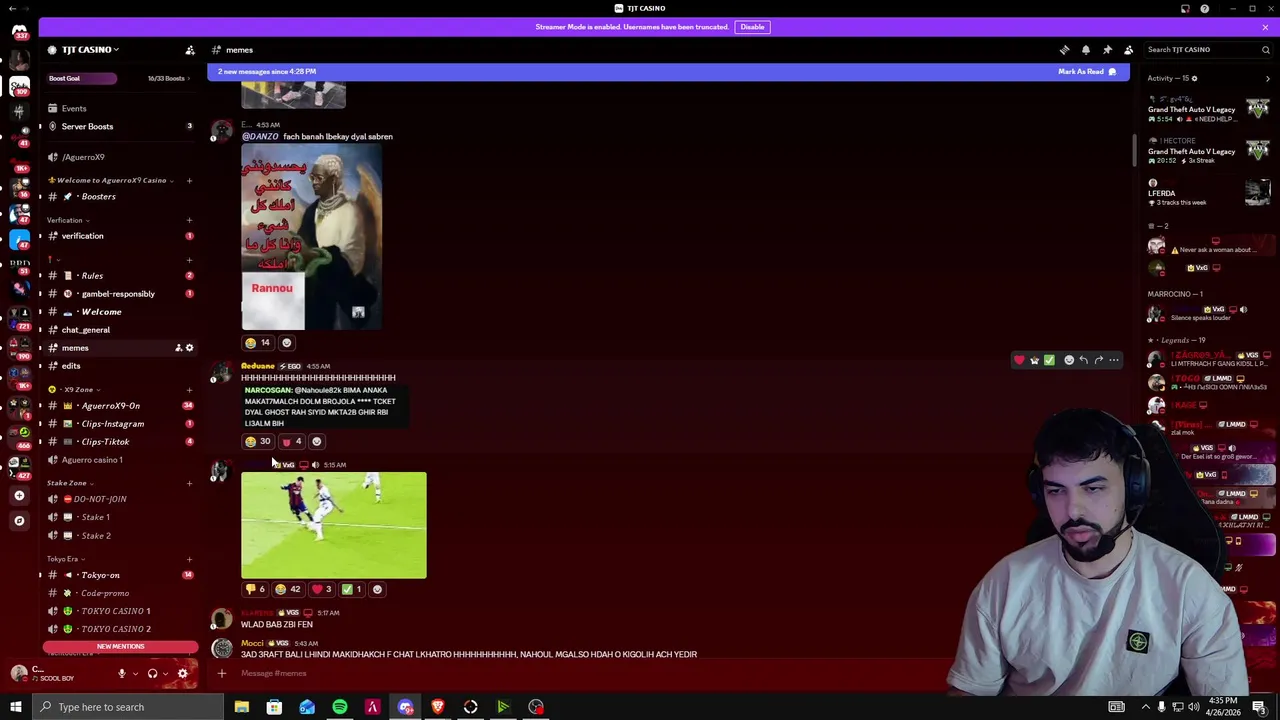The width and height of the screenshot is (1280, 720).
Task: Open the Rules channel
Action: (120, 276)
